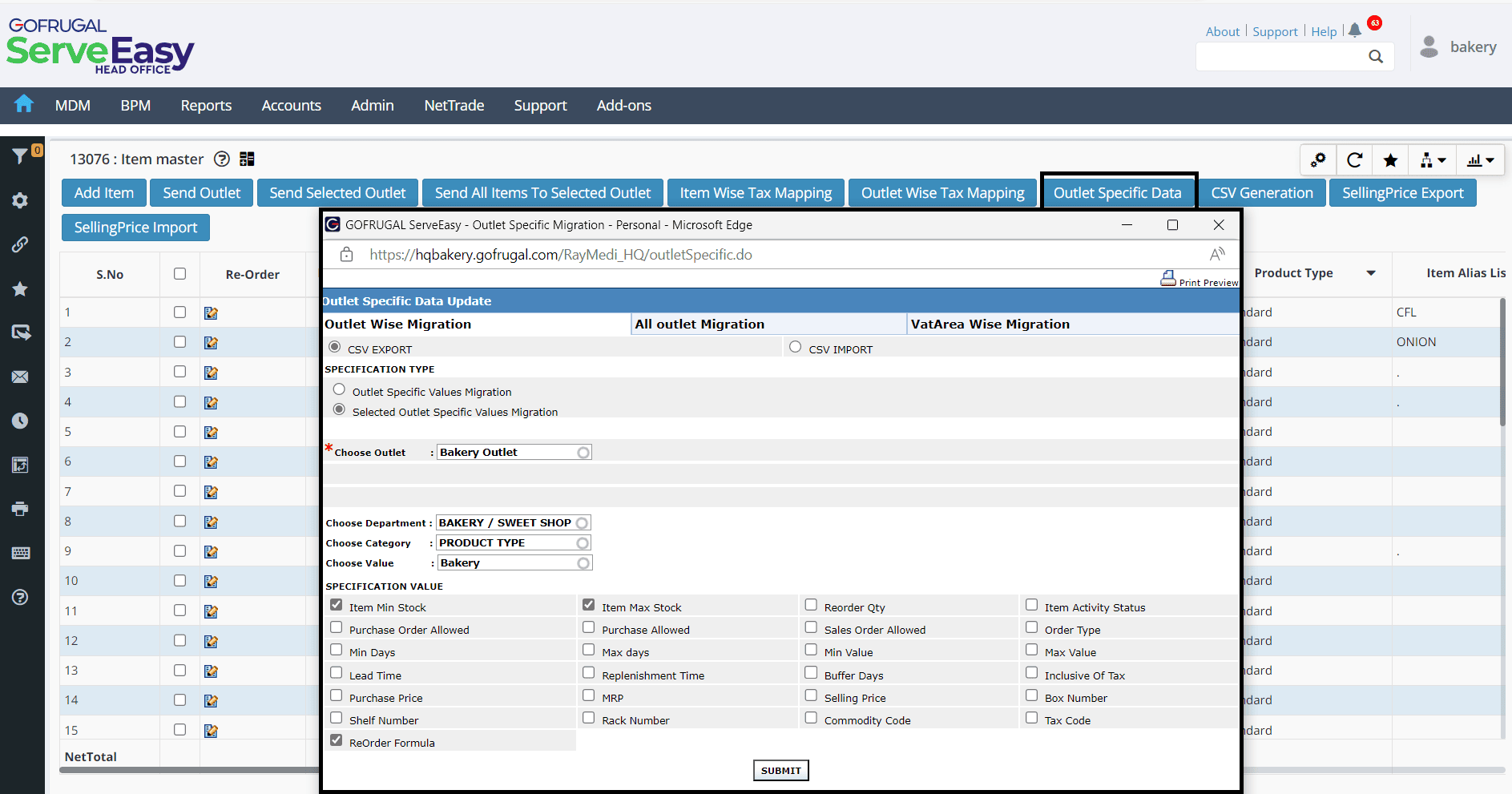Click the grid layout icon beside Item master
This screenshot has height=794, width=1512.
(247, 159)
